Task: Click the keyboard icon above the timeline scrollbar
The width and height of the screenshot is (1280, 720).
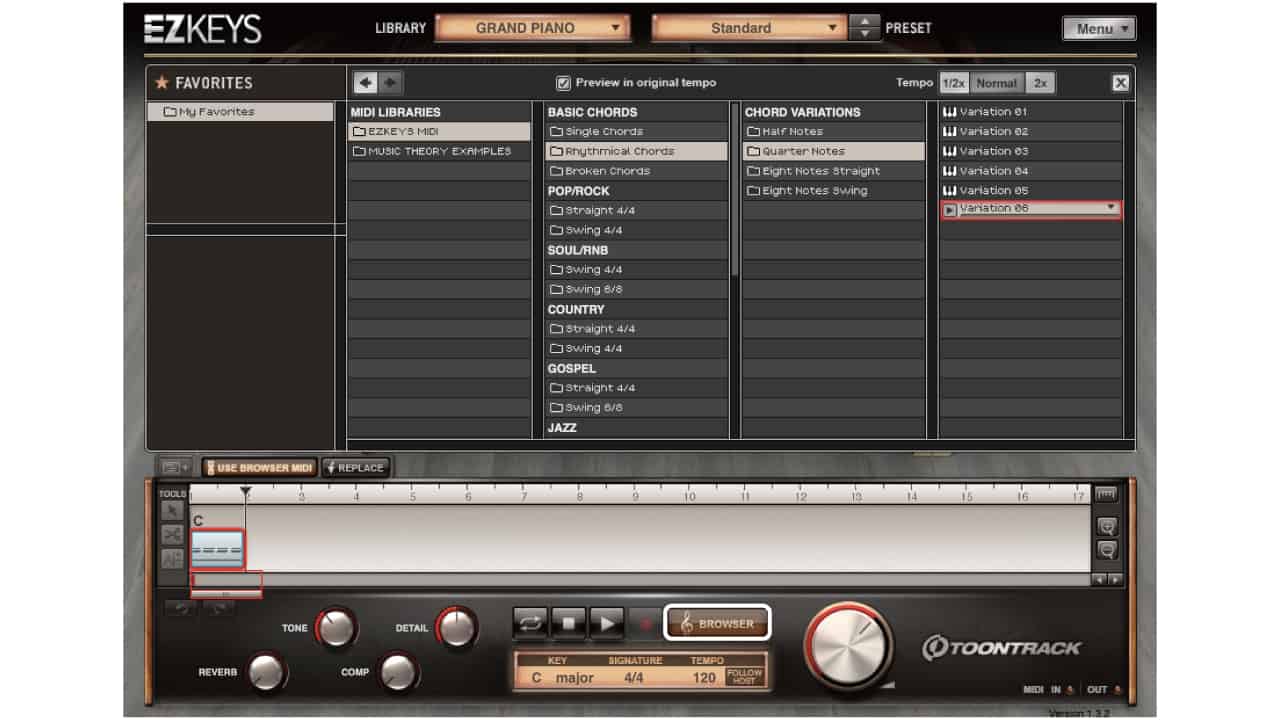Action: pyautogui.click(x=1106, y=494)
